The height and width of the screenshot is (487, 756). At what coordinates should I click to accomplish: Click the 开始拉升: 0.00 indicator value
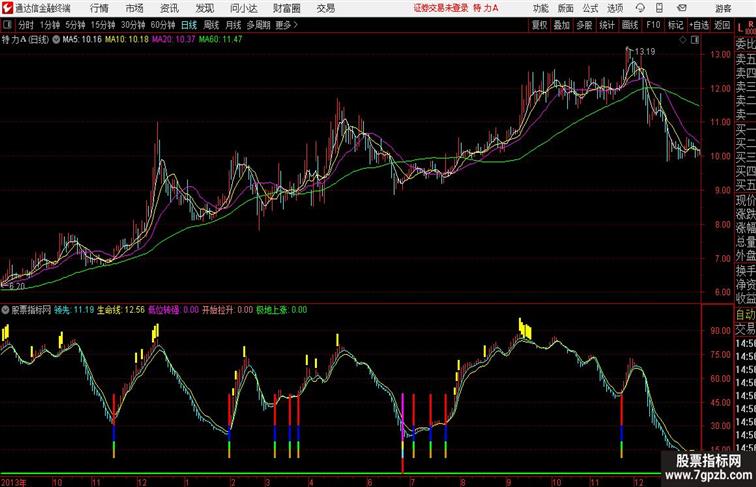click(227, 310)
